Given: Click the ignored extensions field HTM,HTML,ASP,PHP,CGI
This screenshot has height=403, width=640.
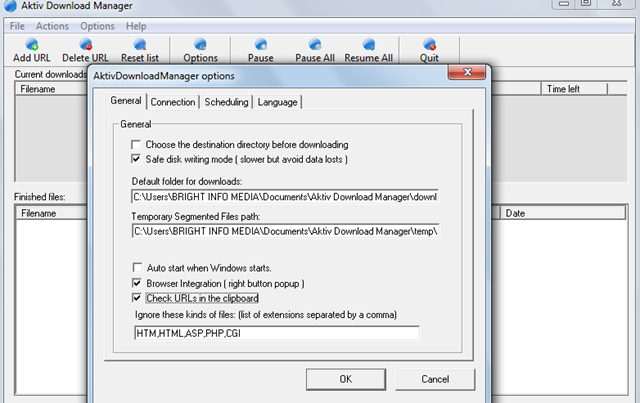Looking at the screenshot, I should [277, 333].
